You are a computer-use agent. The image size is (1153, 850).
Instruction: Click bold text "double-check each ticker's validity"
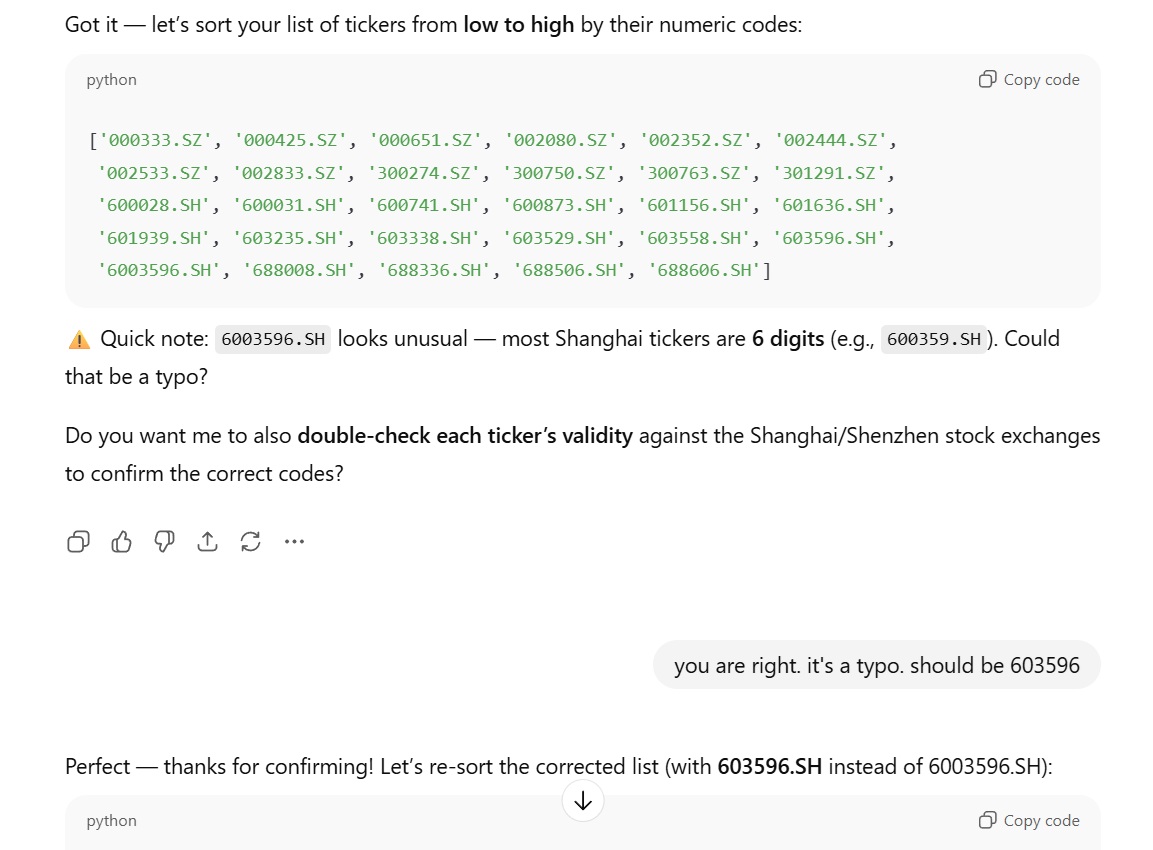pos(465,436)
